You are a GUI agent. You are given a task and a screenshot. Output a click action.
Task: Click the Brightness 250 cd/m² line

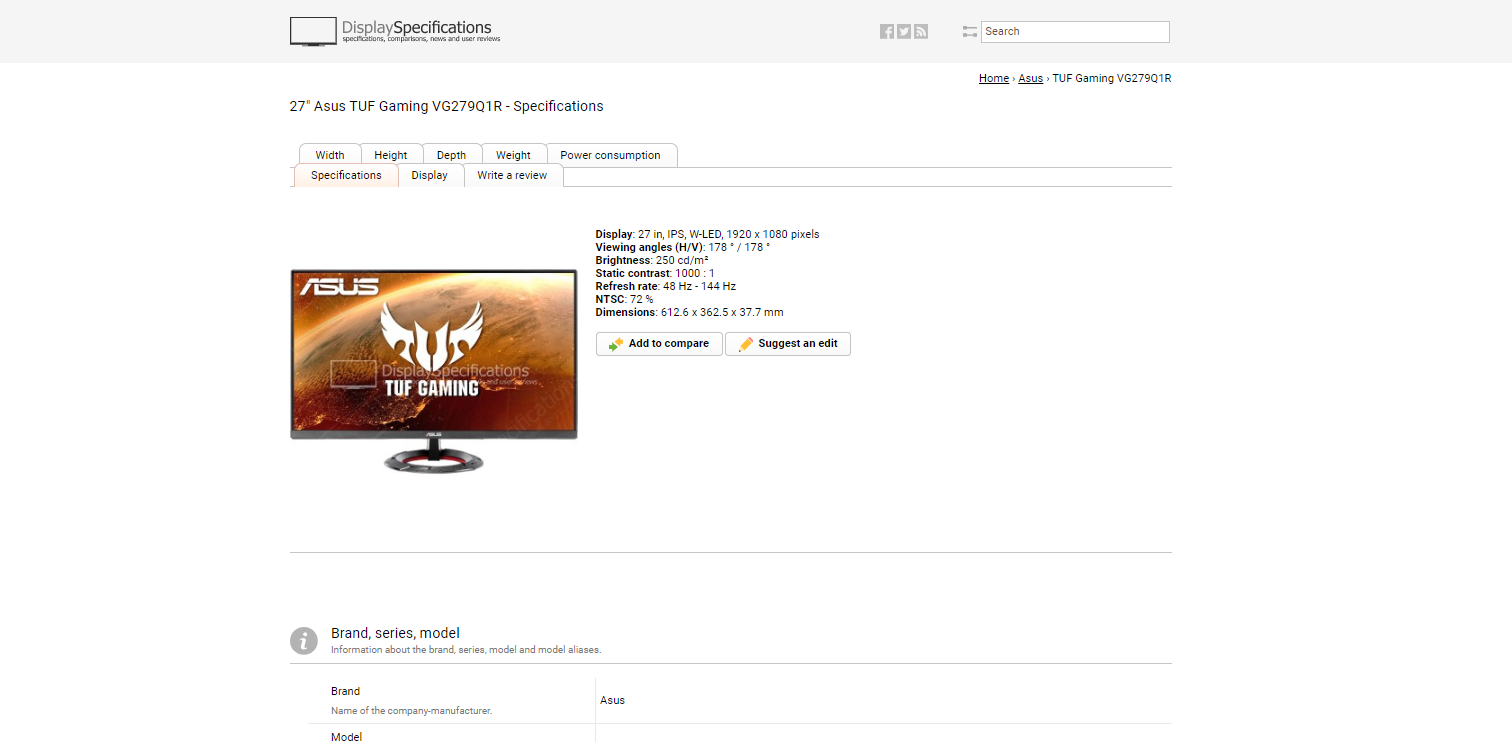652,260
